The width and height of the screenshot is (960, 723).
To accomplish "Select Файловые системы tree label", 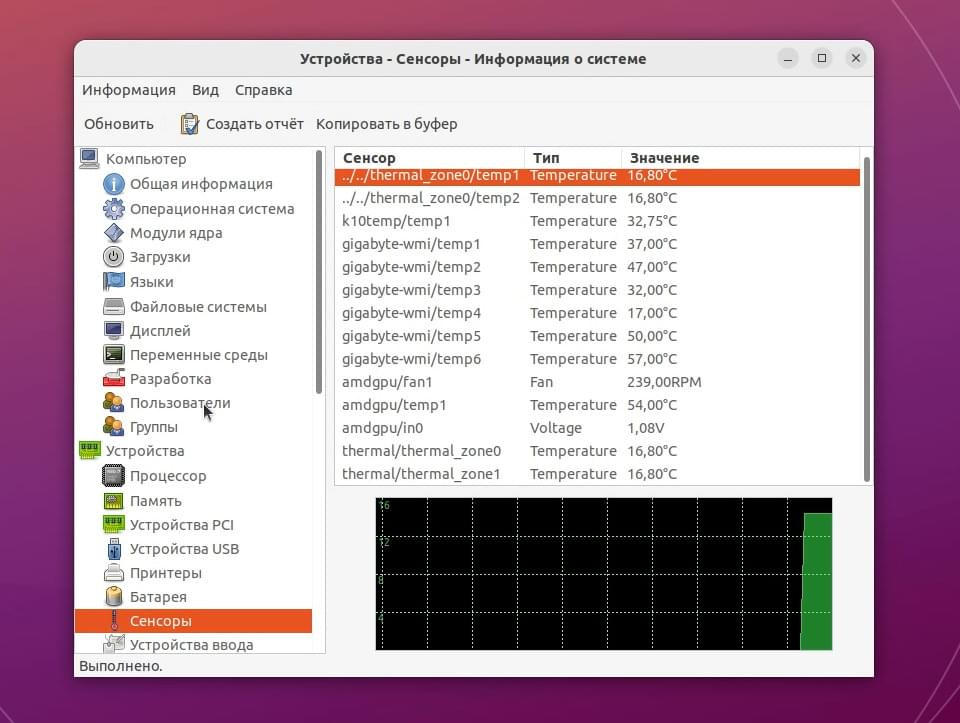I will [x=198, y=307].
